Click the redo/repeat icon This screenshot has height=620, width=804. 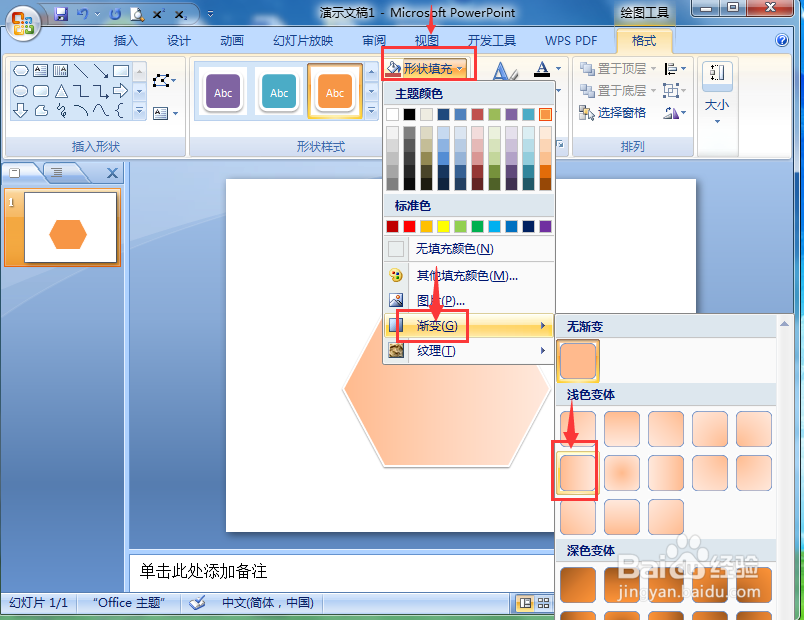coord(115,14)
